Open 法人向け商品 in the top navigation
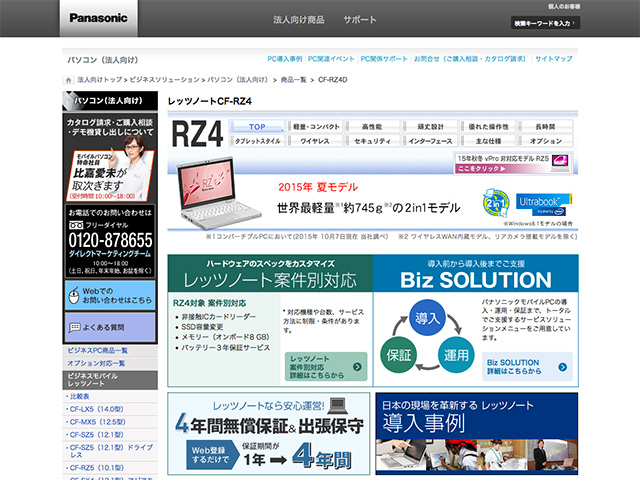The image size is (640, 480). (299, 20)
